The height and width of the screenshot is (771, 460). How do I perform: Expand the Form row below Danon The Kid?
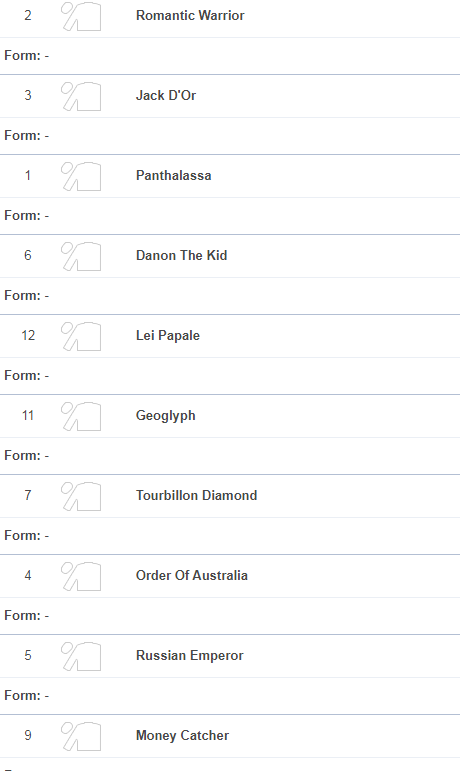click(230, 296)
